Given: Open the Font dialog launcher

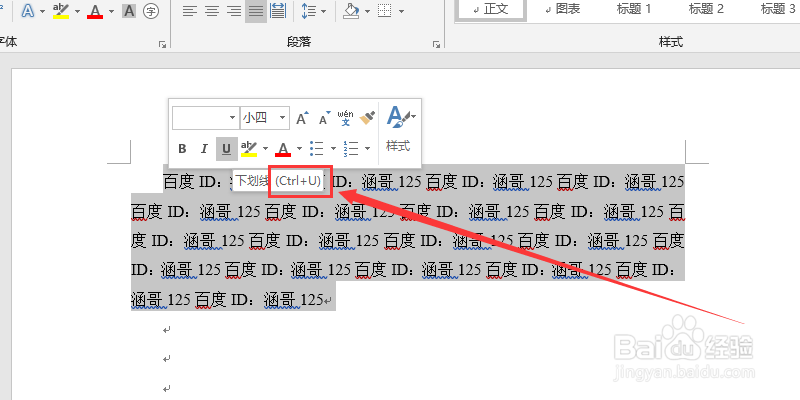Looking at the screenshot, I should pyautogui.click(x=163, y=45).
